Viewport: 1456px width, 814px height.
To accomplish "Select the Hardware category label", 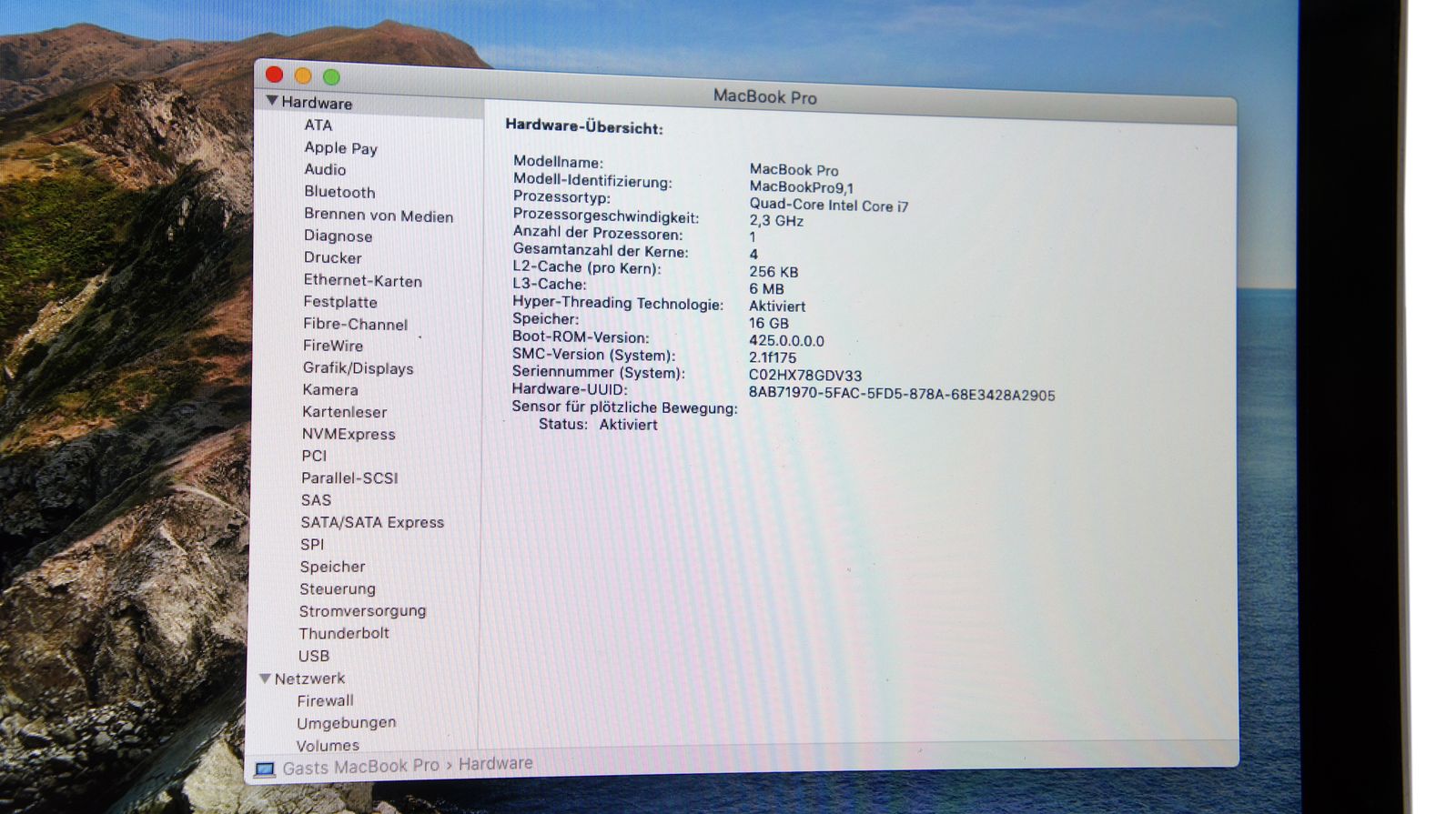I will 317,103.
